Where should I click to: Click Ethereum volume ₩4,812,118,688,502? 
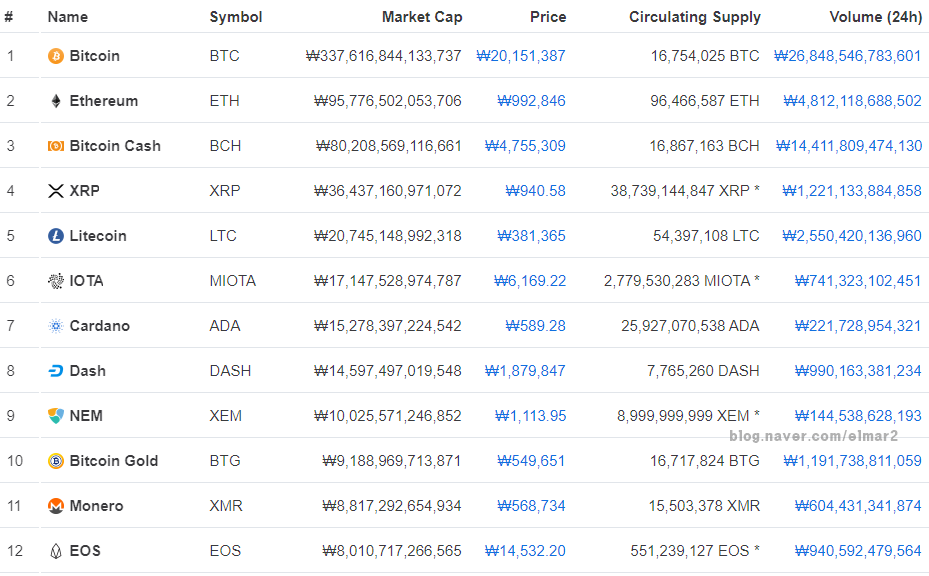pos(853,101)
